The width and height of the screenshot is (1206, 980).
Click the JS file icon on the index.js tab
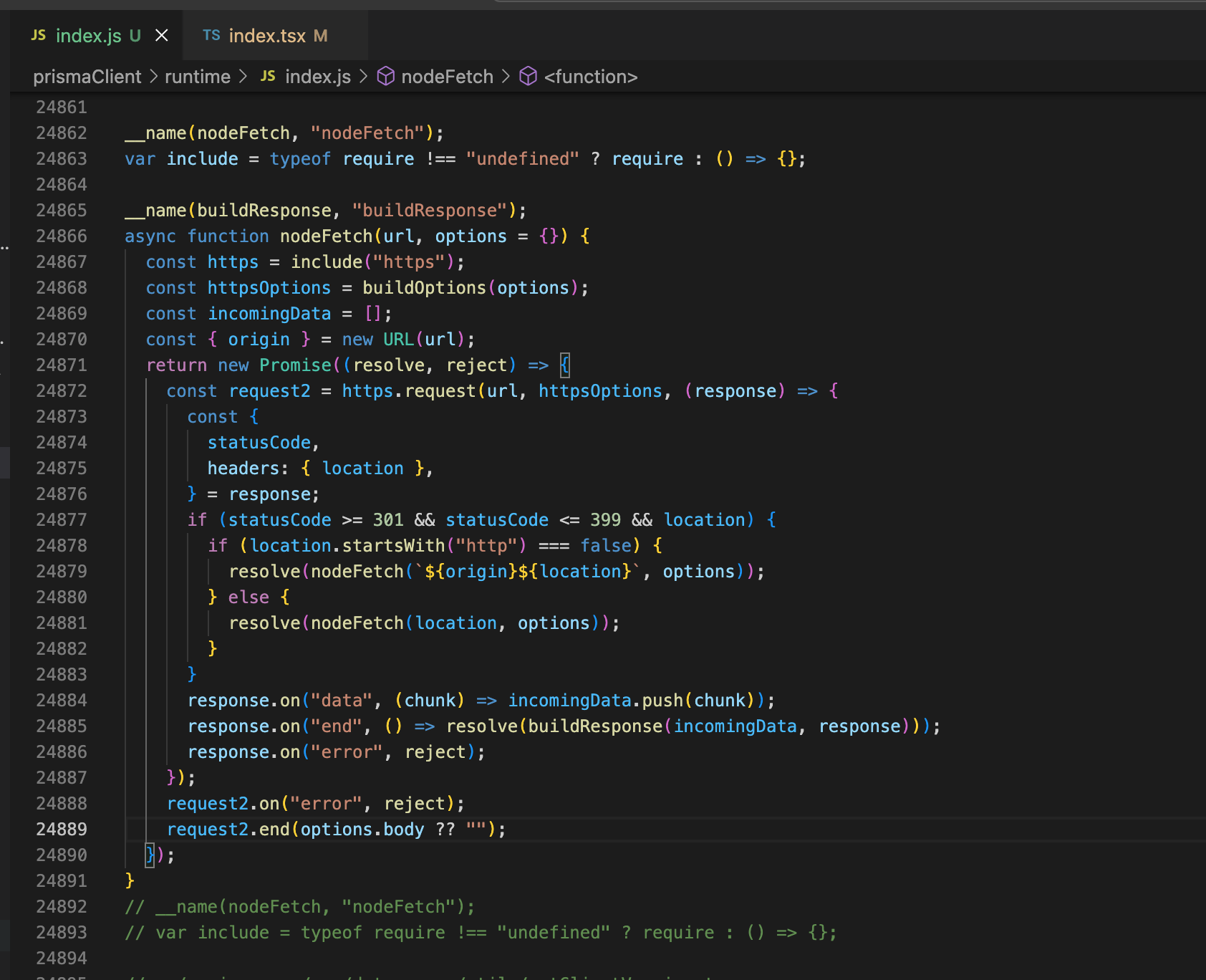[38, 35]
